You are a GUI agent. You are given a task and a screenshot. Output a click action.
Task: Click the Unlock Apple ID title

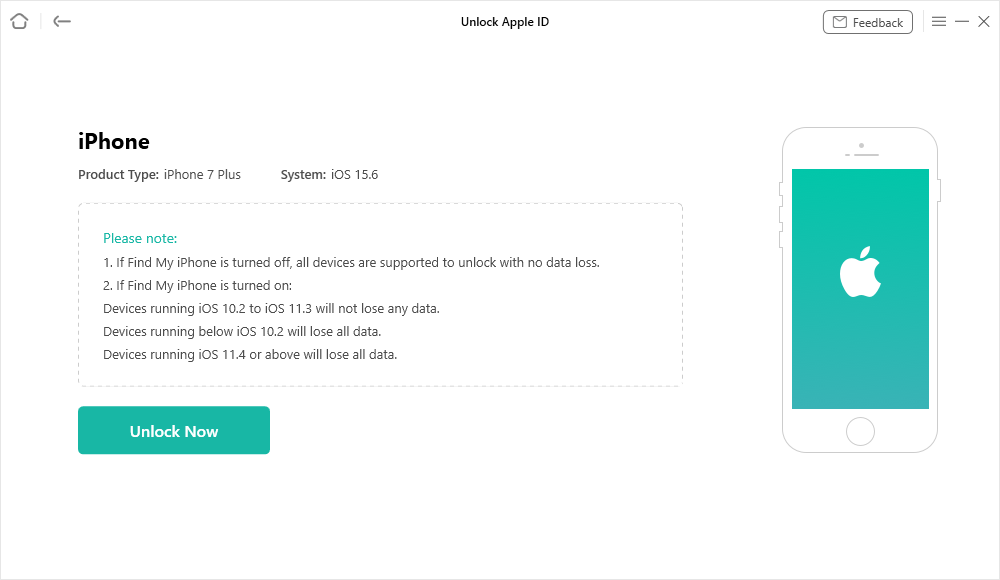(x=505, y=21)
